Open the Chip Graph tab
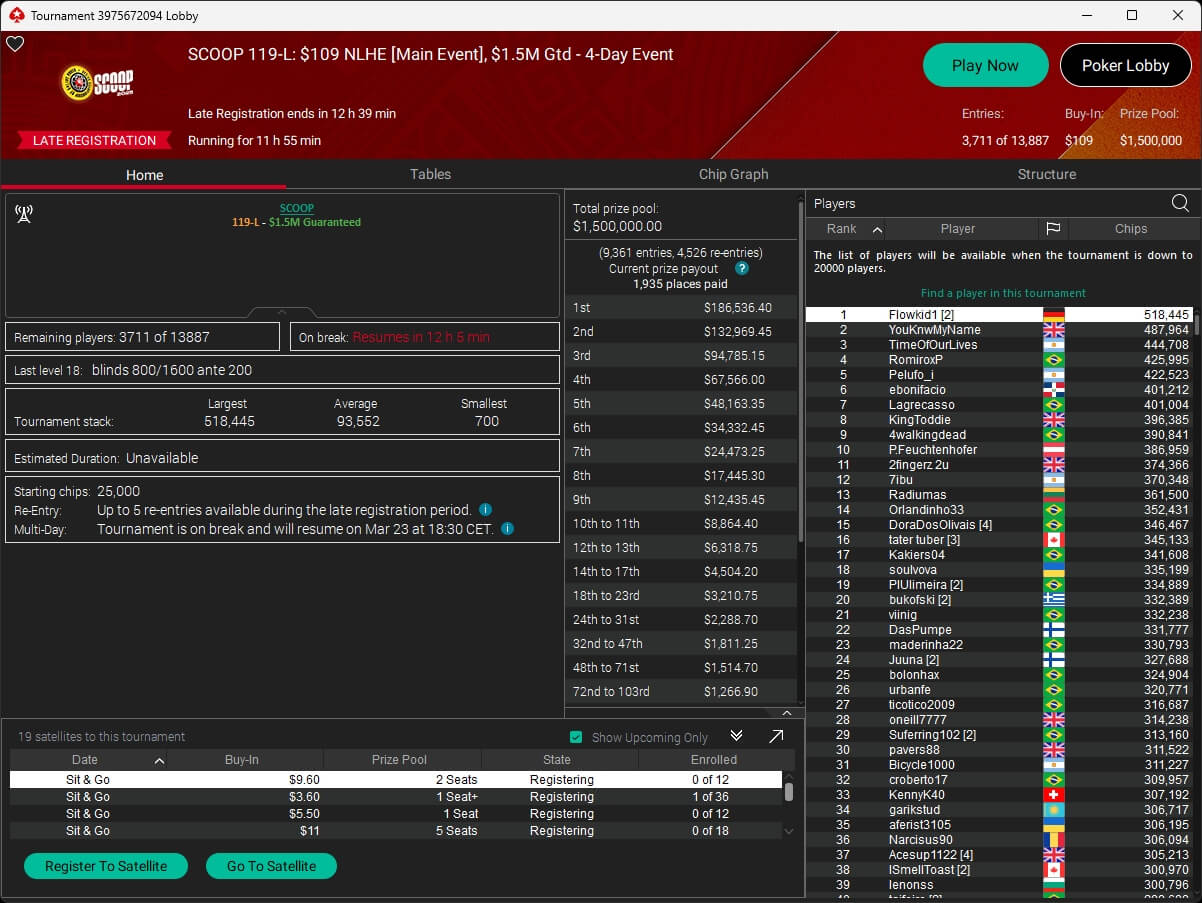This screenshot has width=1202, height=903. [x=733, y=174]
